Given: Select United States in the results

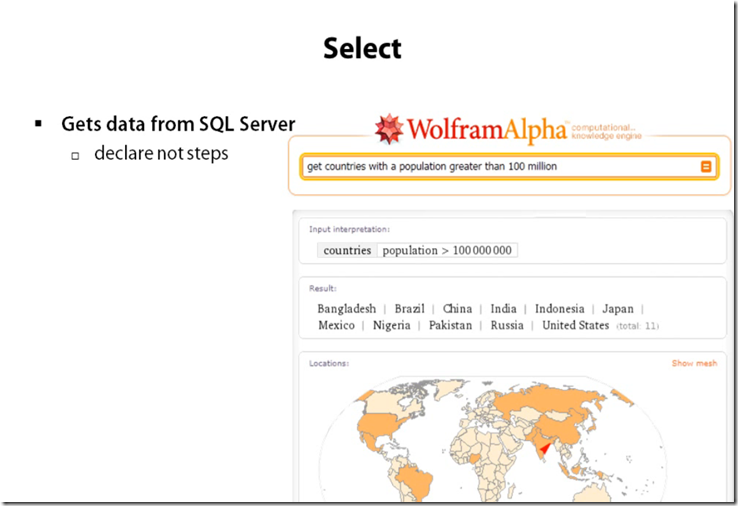Looking at the screenshot, I should 576,325.
